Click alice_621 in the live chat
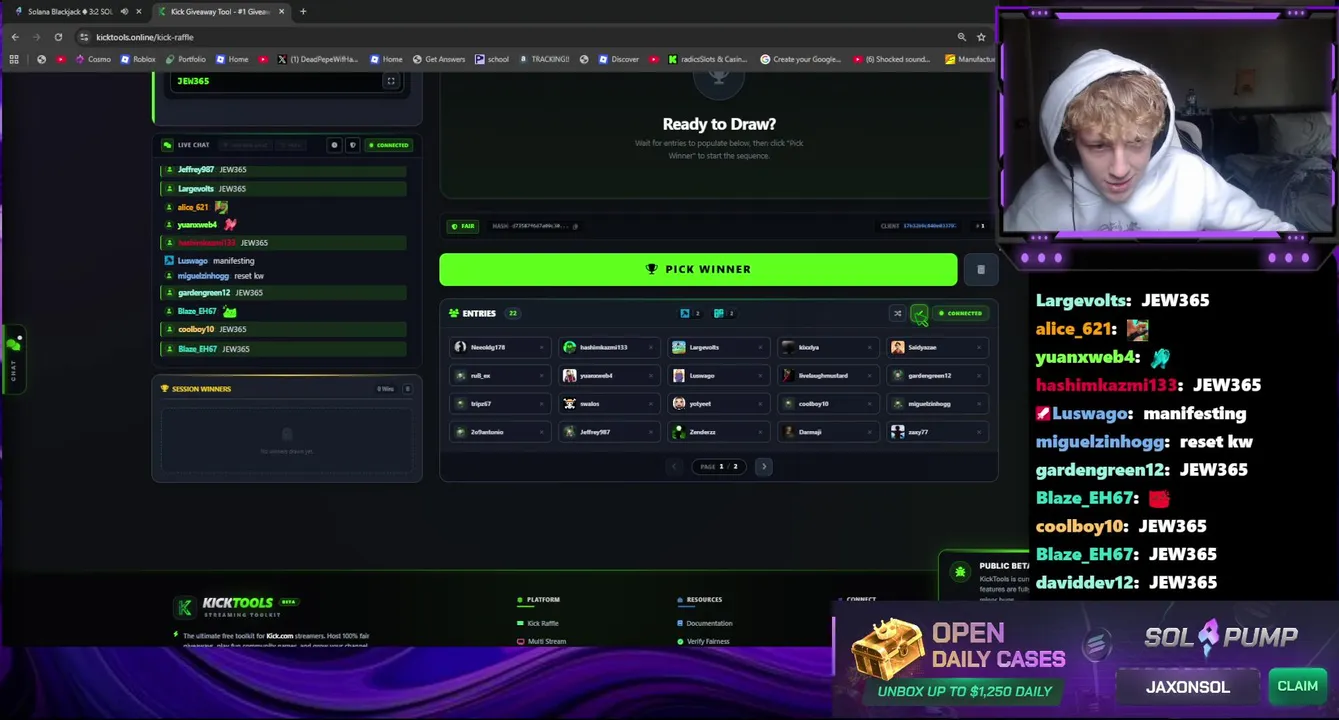This screenshot has width=1339, height=720. pyautogui.click(x=193, y=207)
